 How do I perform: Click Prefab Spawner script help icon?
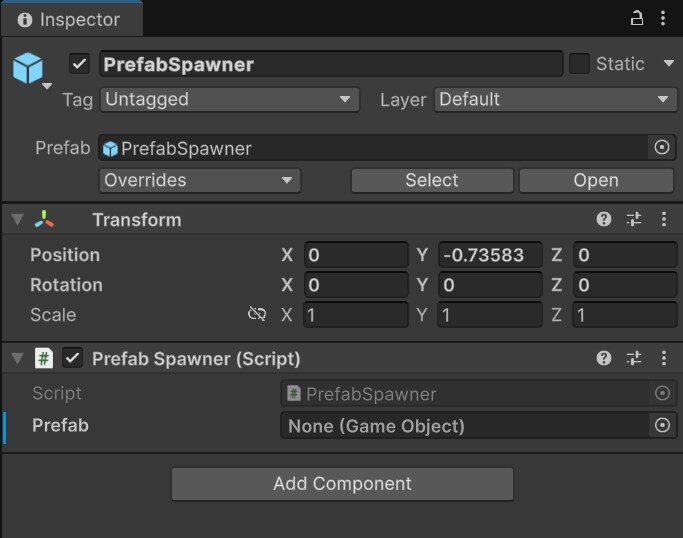tap(604, 358)
